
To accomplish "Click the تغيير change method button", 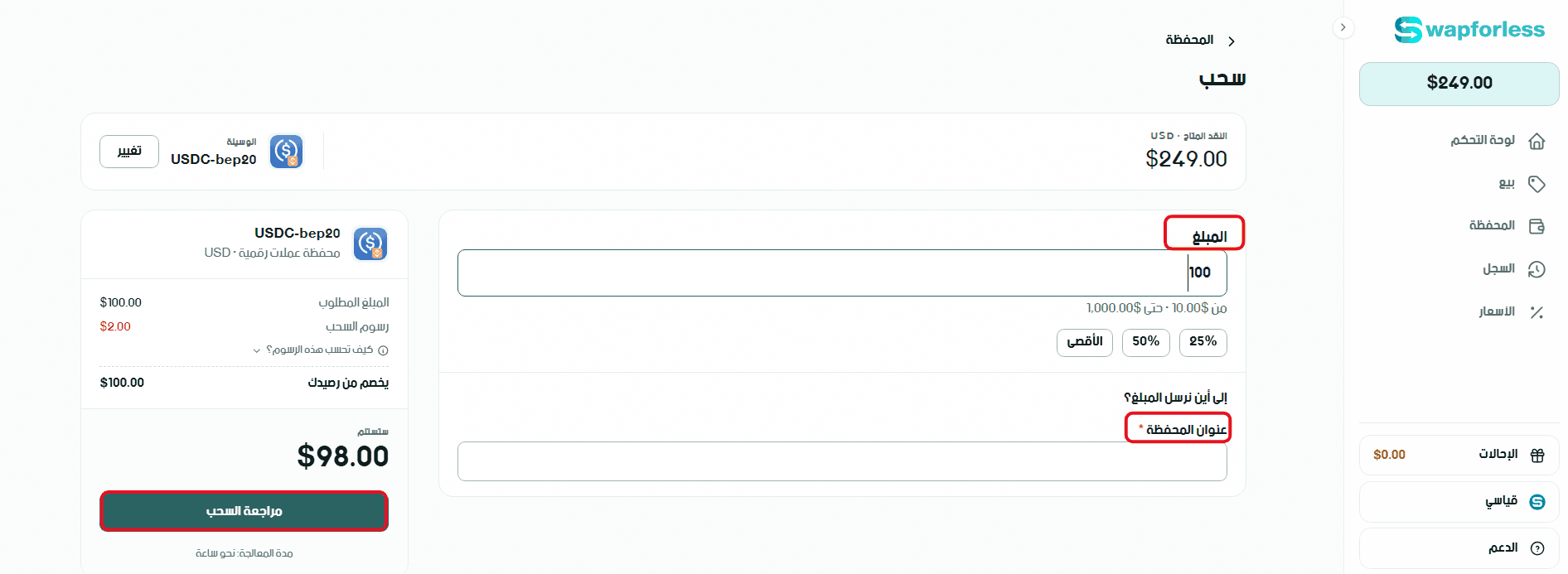I will pyautogui.click(x=129, y=152).
